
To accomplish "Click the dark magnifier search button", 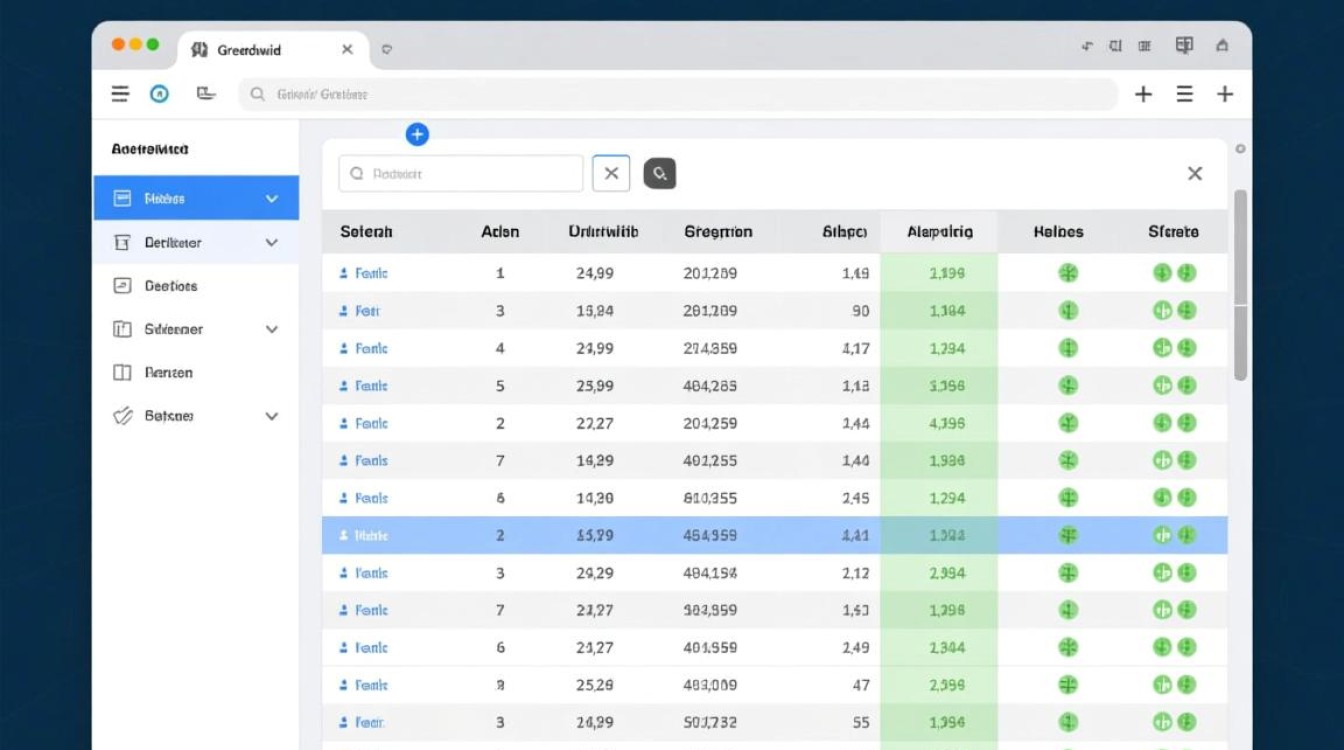I will coord(659,173).
